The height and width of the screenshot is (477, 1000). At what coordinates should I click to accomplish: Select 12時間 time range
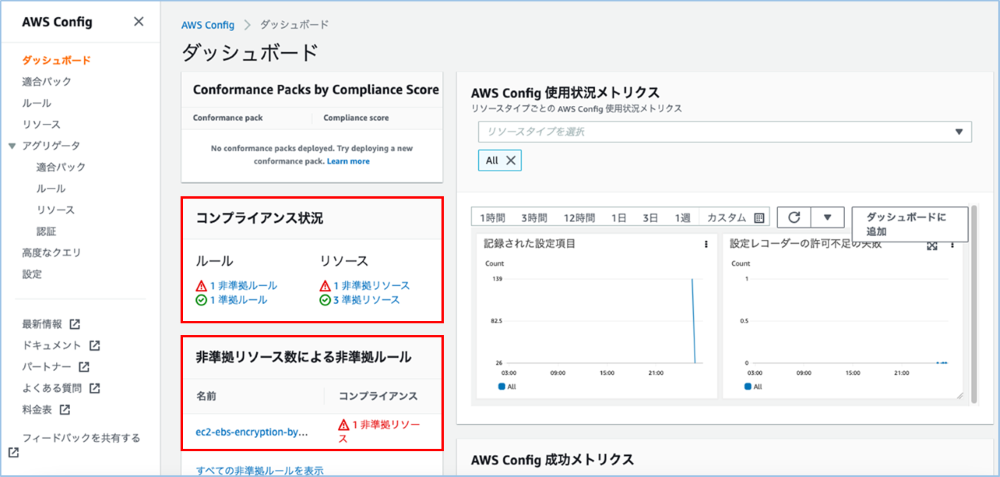coord(579,217)
